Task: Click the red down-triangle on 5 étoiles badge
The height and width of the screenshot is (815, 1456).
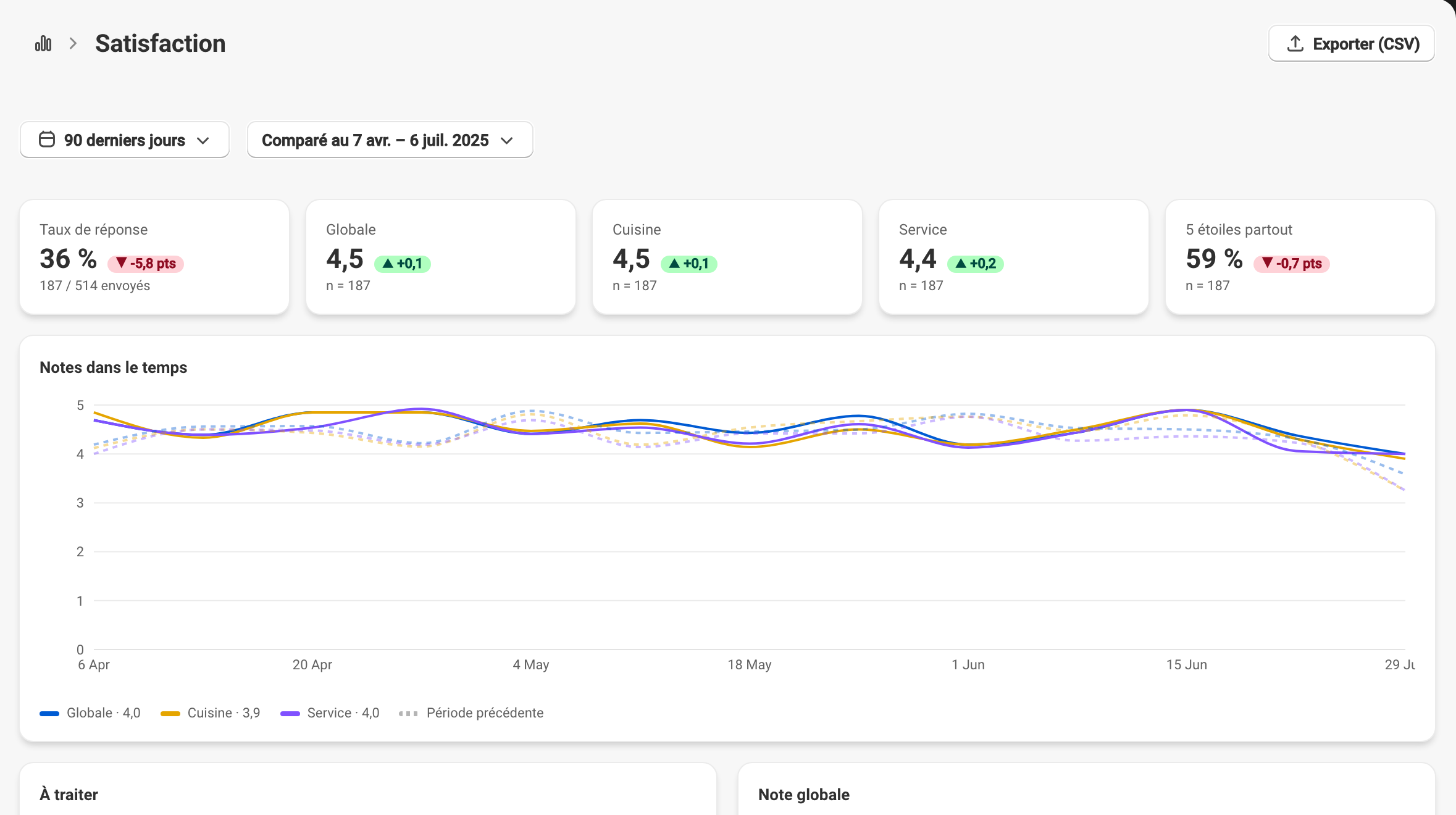Action: 1267,264
